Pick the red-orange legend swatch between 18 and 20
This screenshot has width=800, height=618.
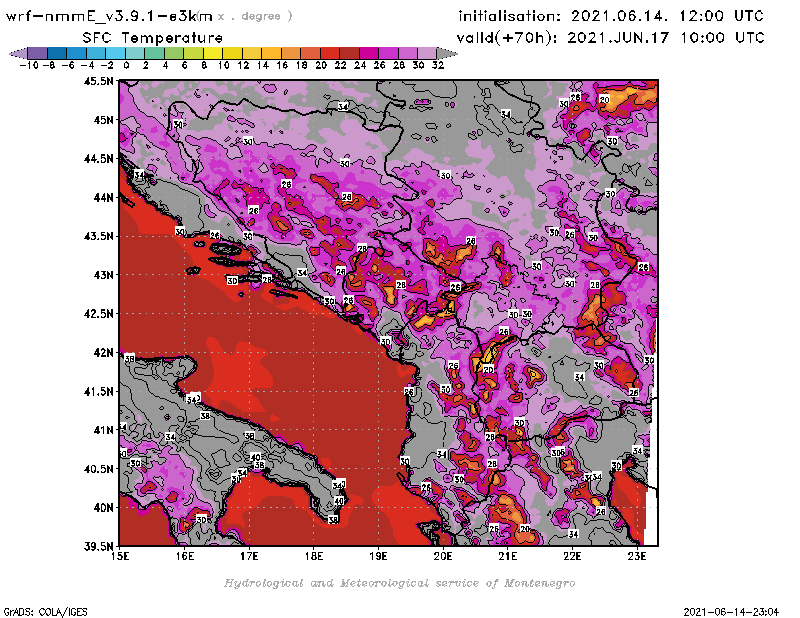coord(311,53)
